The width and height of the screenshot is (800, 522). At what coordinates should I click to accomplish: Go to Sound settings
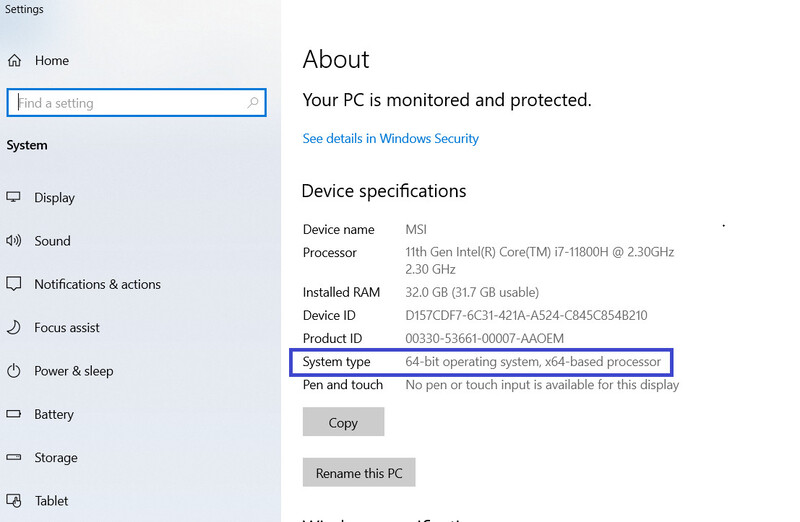click(53, 241)
